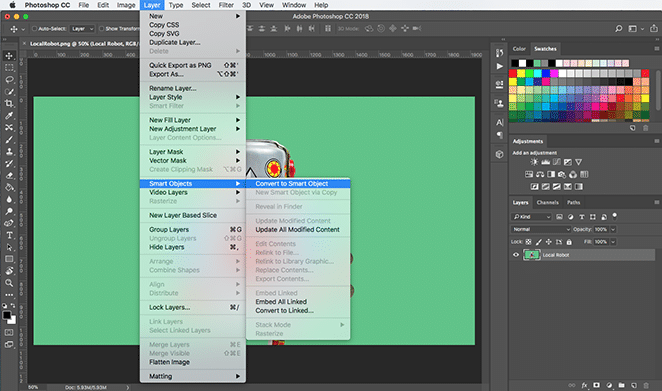Choose Flatten Image
662x391 pixels.
point(193,362)
